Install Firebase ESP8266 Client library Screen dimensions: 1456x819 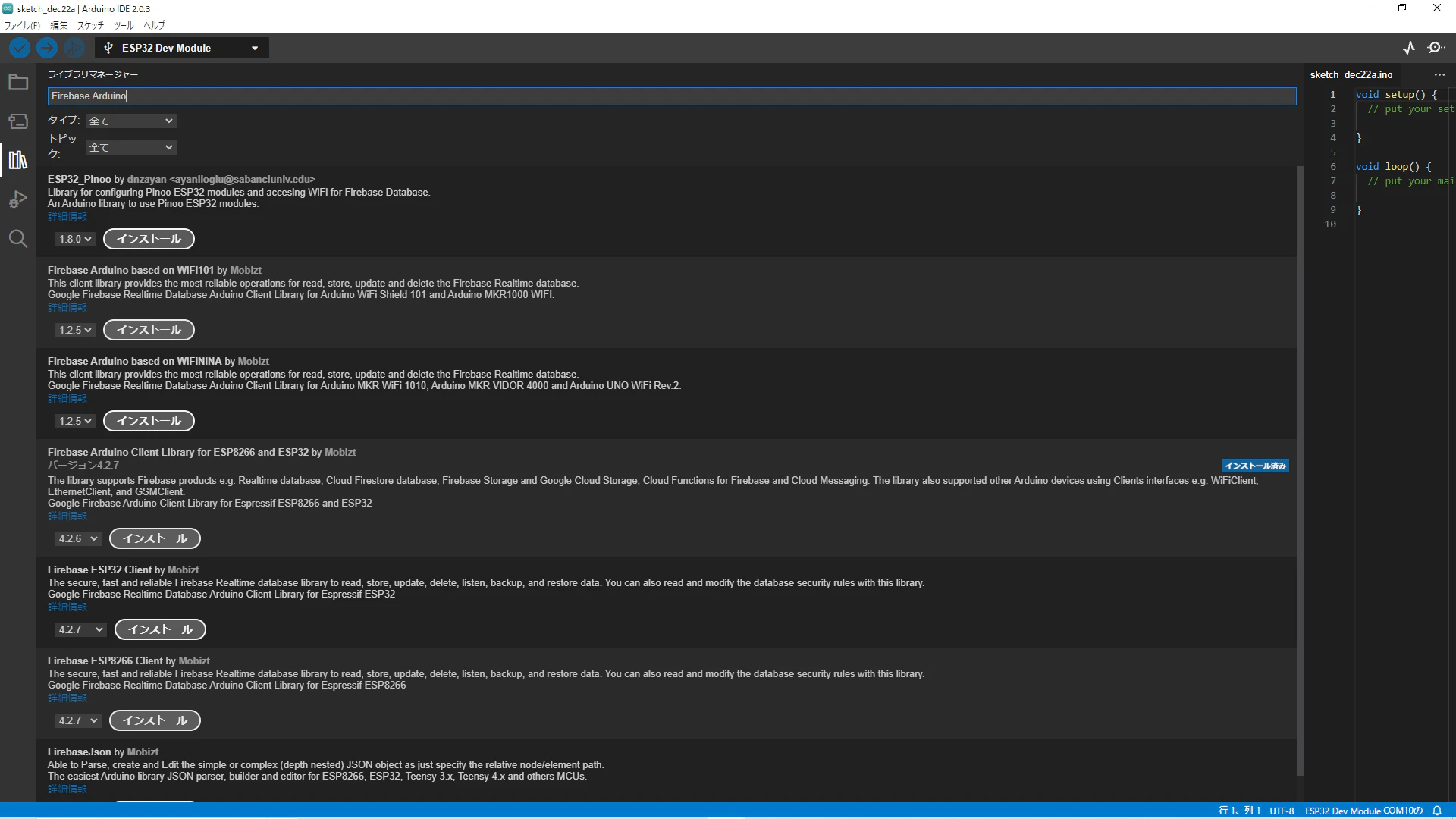coord(155,720)
